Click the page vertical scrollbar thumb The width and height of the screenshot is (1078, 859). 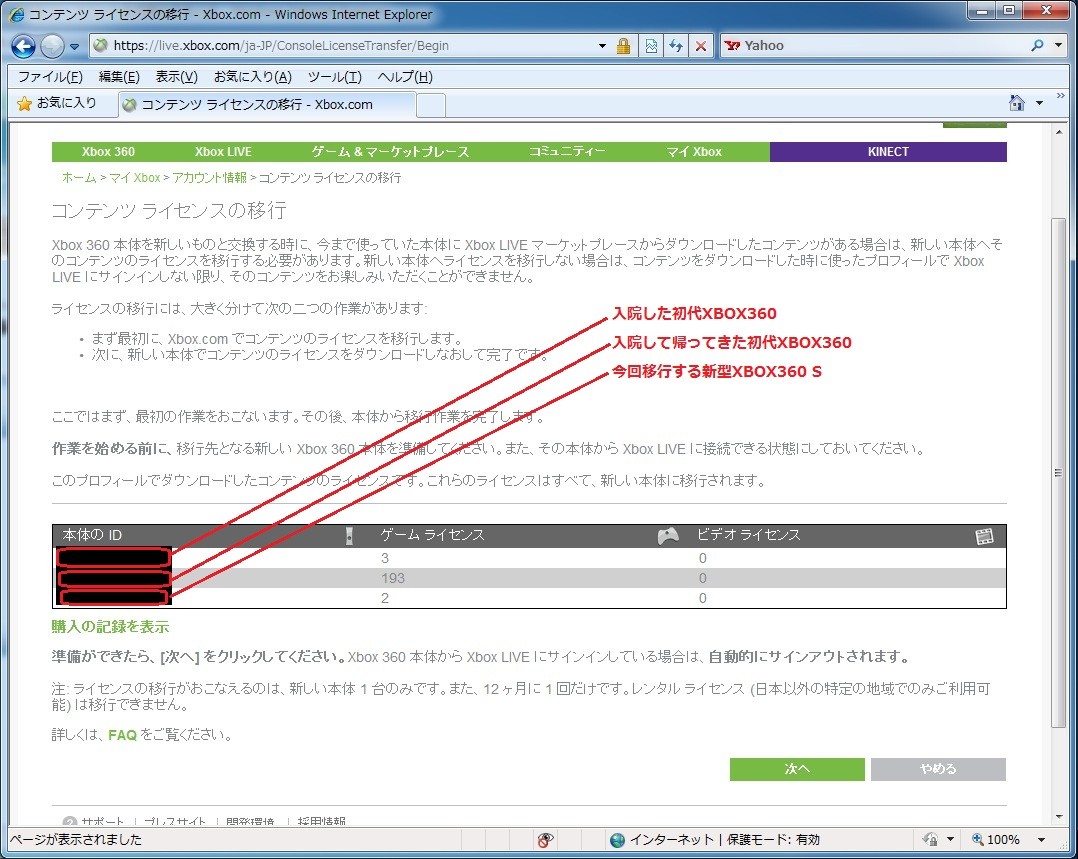tap(1058, 472)
